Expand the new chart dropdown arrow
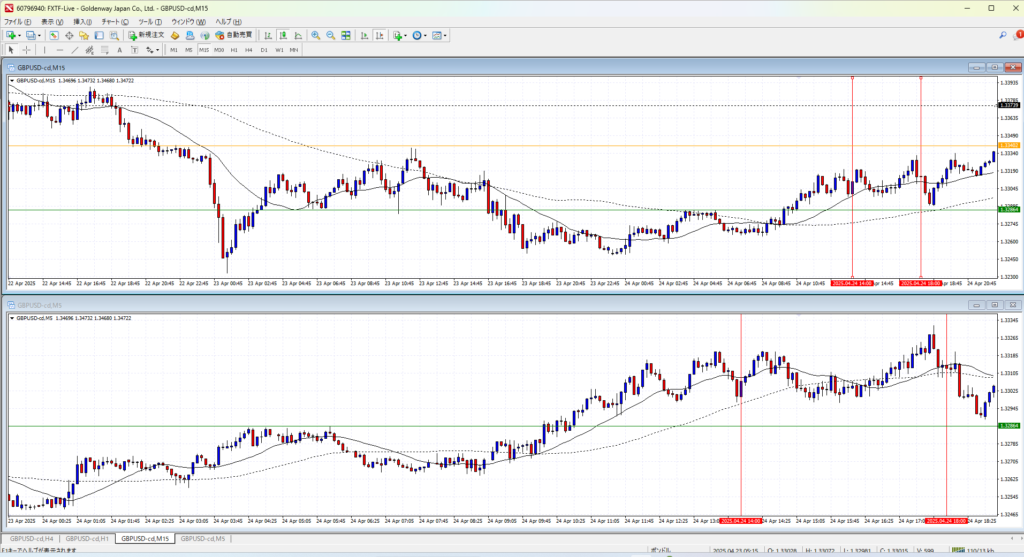The image size is (1024, 557). click(20, 35)
